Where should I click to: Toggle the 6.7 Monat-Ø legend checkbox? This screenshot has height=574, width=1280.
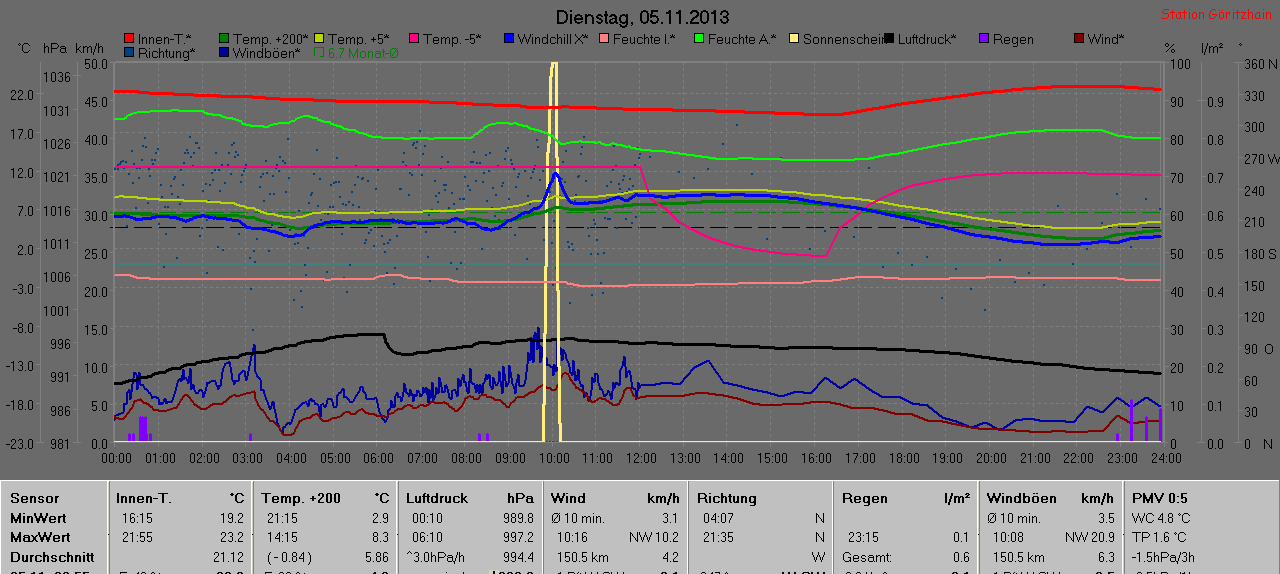coord(319,53)
